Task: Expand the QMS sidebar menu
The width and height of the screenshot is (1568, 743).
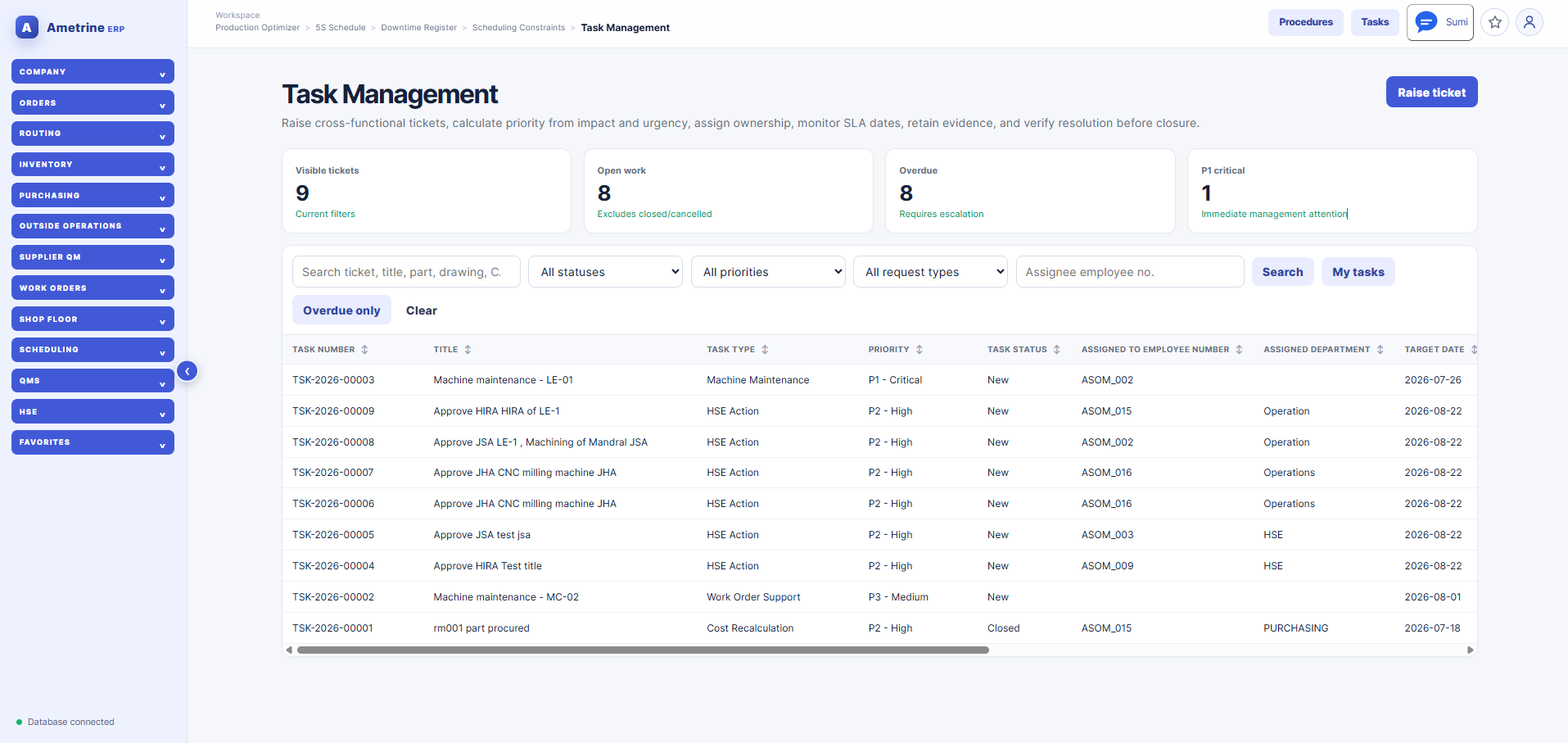Action: [93, 381]
